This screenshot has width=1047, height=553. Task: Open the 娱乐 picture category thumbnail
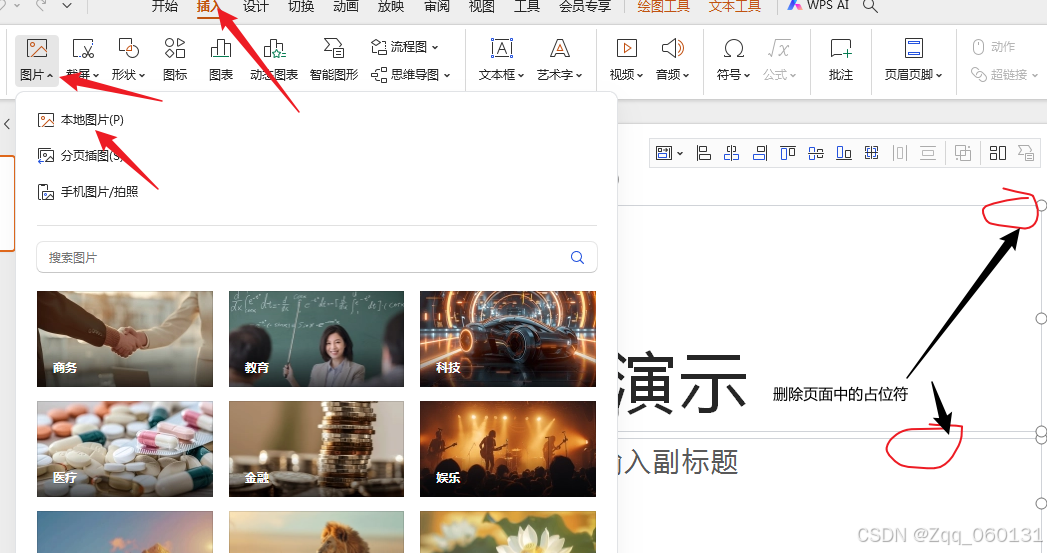point(507,449)
